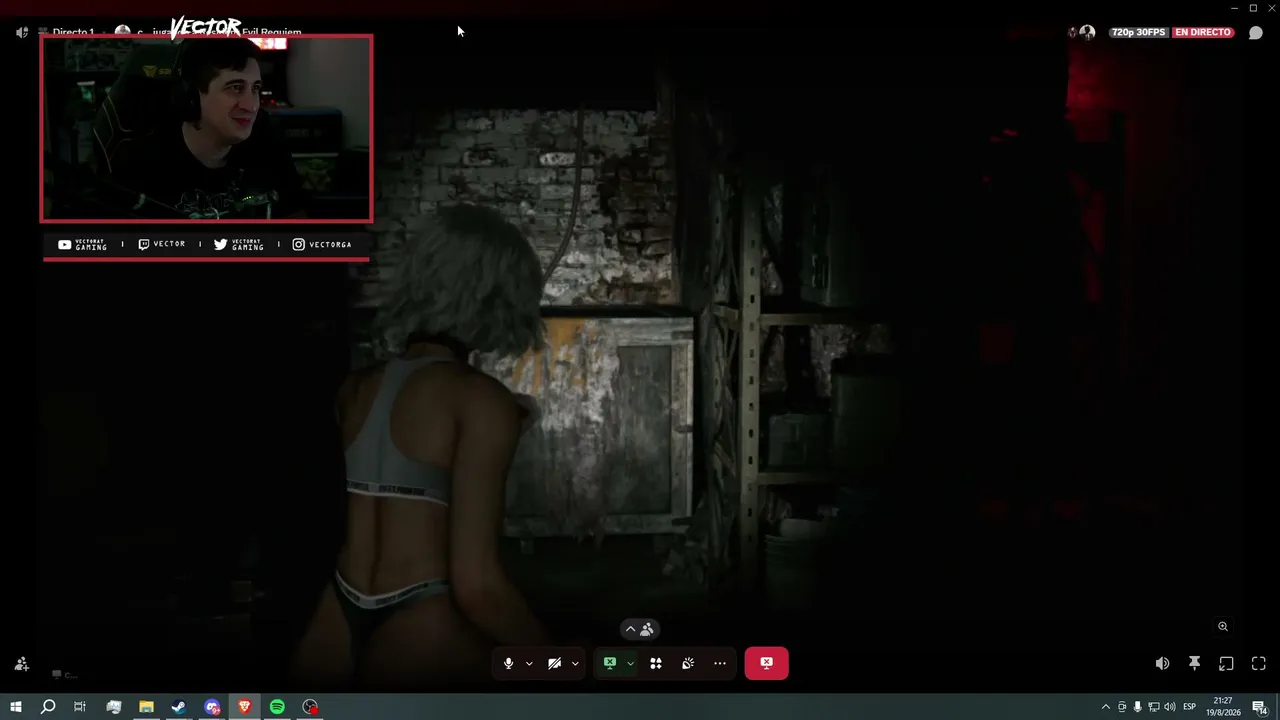The image size is (1280, 720).
Task: Open Windows Start menu
Action: (x=15, y=707)
